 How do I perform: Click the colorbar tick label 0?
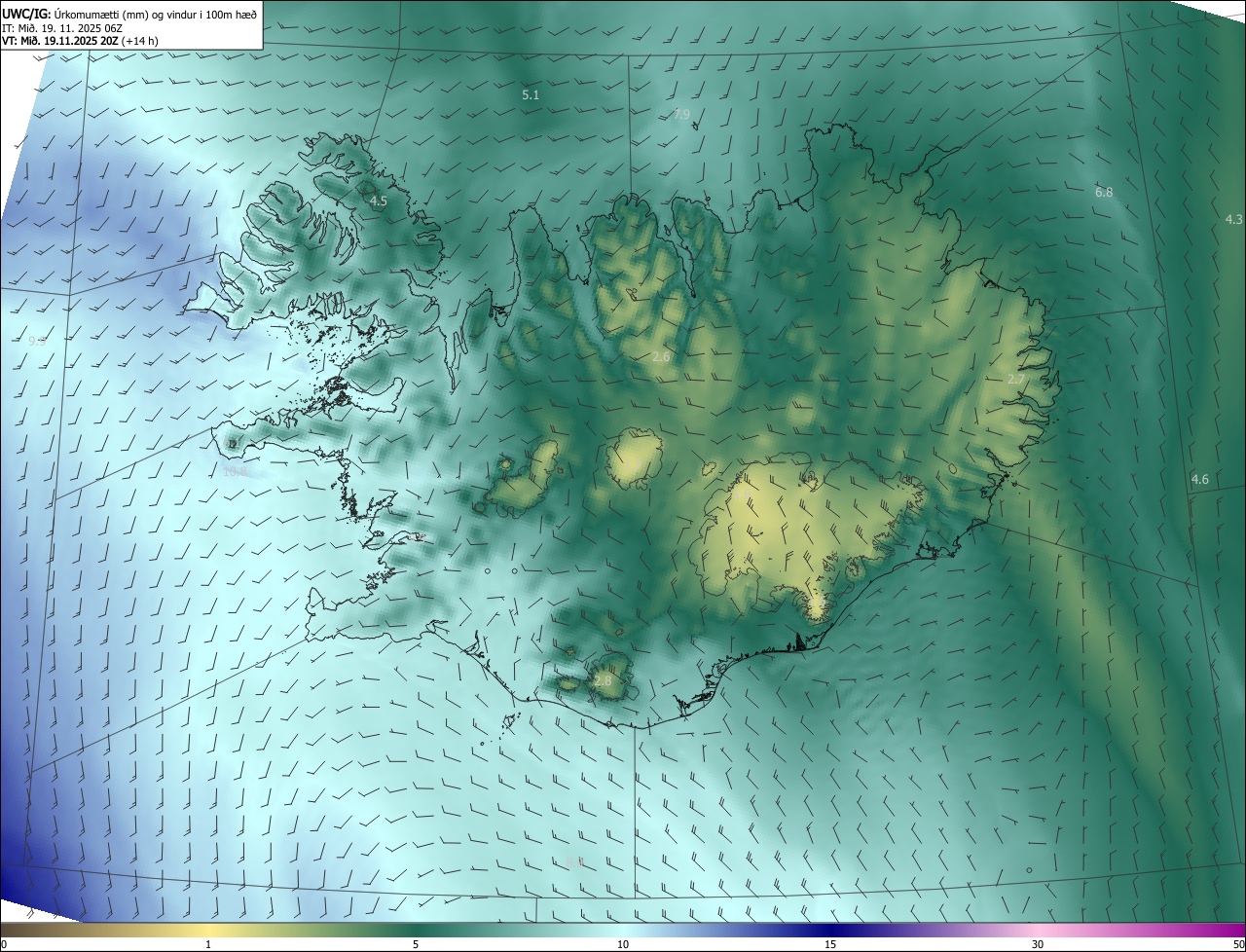tap(4, 945)
